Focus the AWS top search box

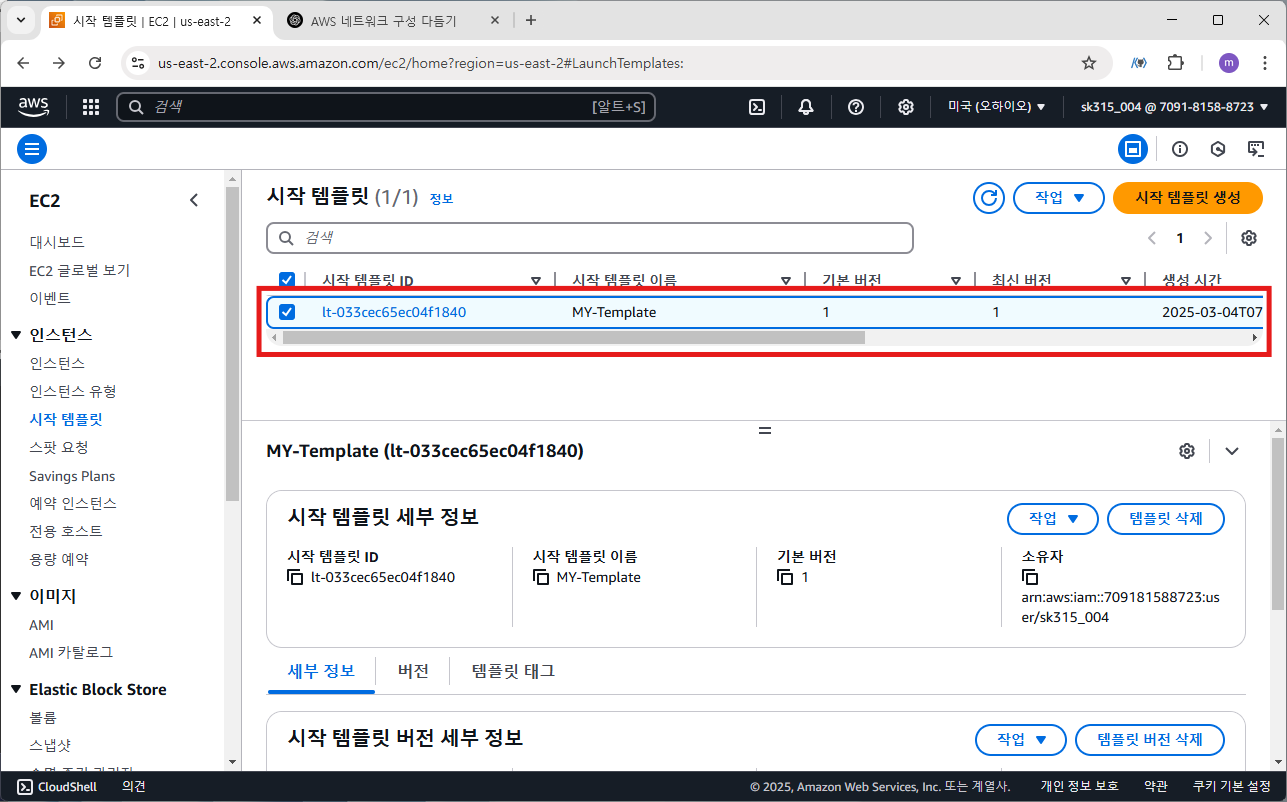pos(386,107)
